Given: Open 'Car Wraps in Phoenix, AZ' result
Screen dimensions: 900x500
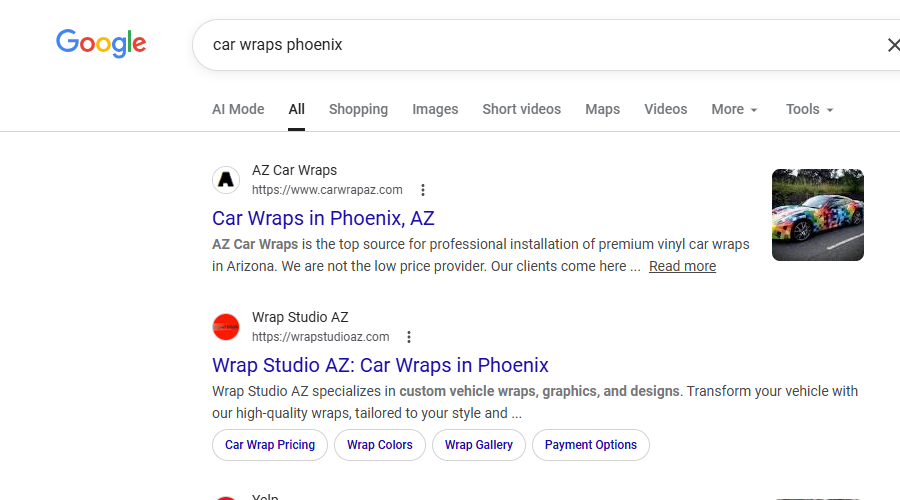Looking at the screenshot, I should tap(323, 218).
